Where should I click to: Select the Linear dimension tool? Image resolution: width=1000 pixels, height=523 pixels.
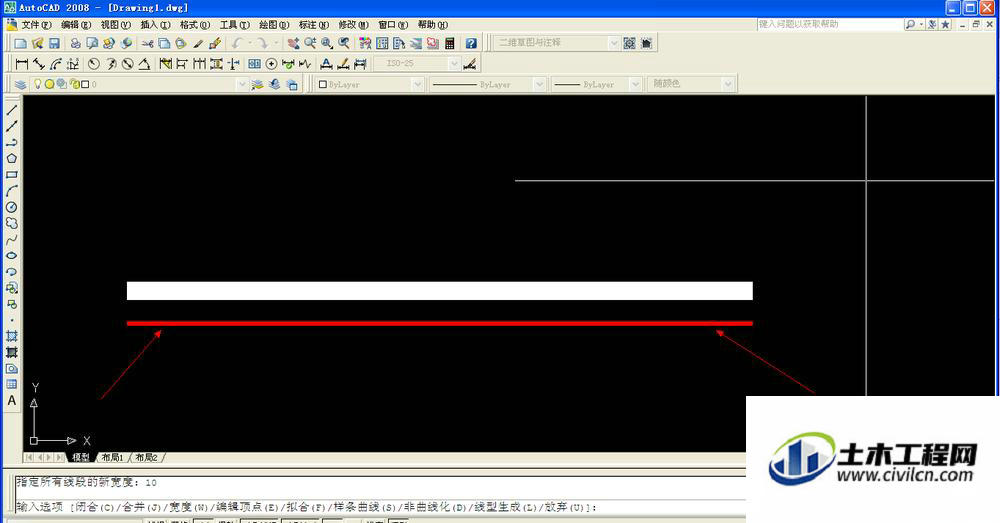[22, 64]
